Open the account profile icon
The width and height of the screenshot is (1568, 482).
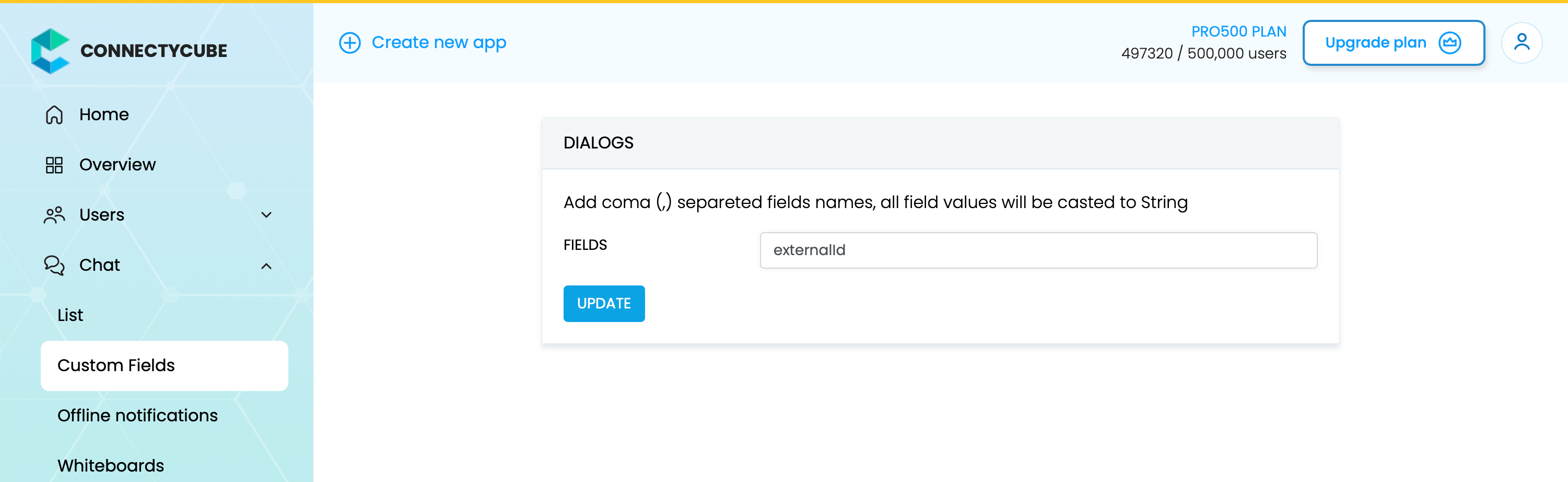tap(1523, 42)
